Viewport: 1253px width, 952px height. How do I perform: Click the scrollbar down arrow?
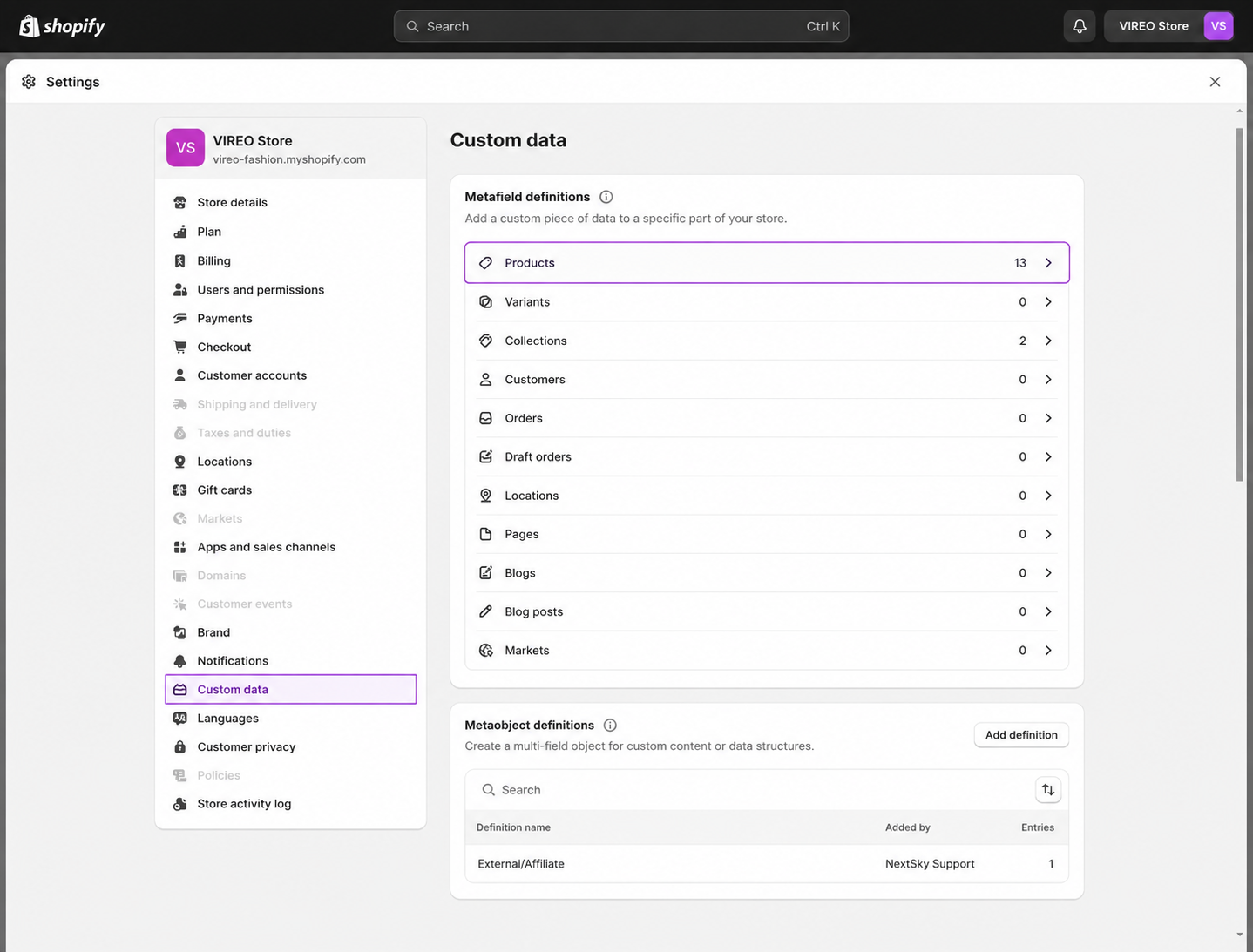[x=1239, y=935]
